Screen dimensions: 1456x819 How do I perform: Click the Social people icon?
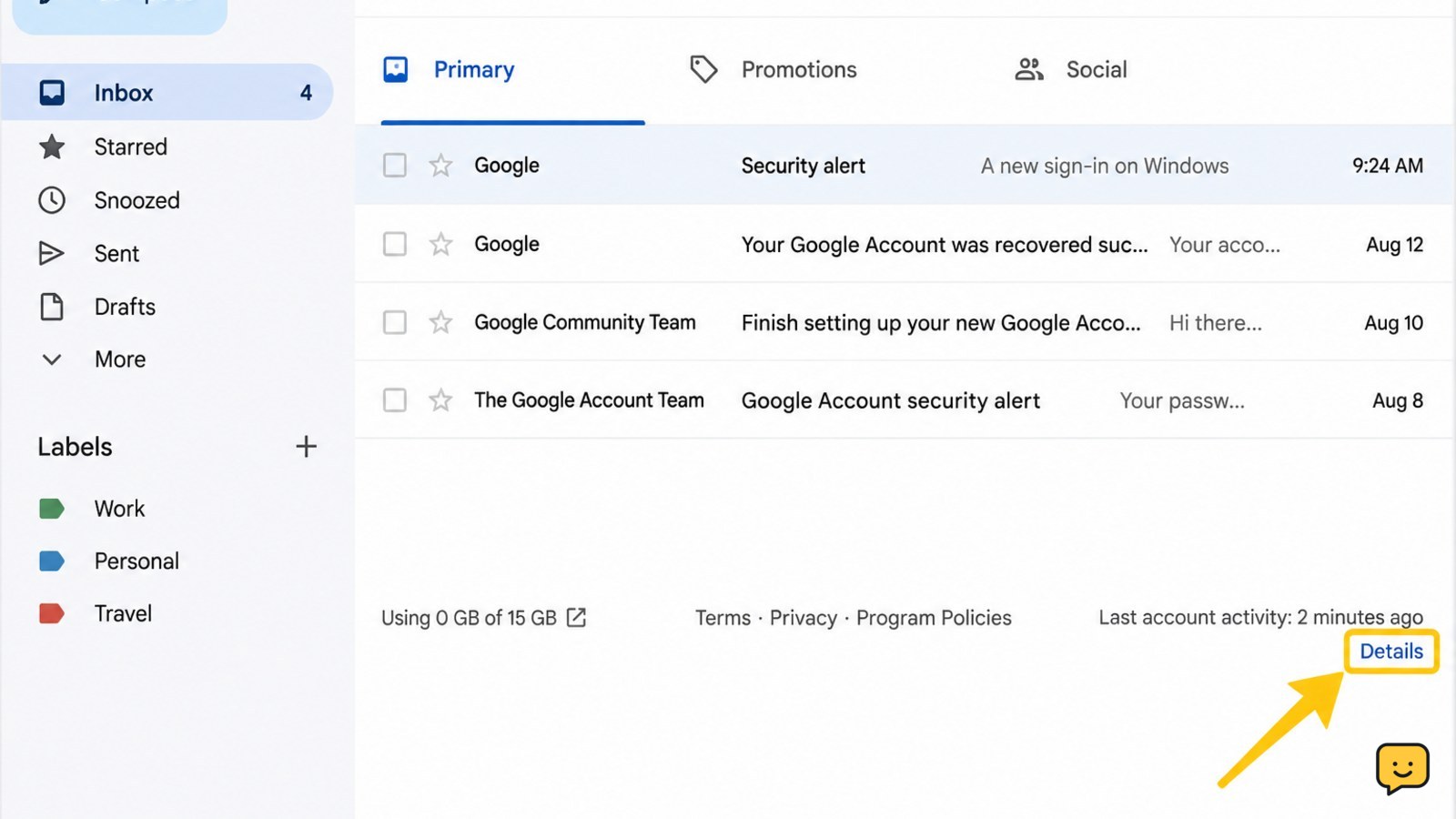[1029, 69]
